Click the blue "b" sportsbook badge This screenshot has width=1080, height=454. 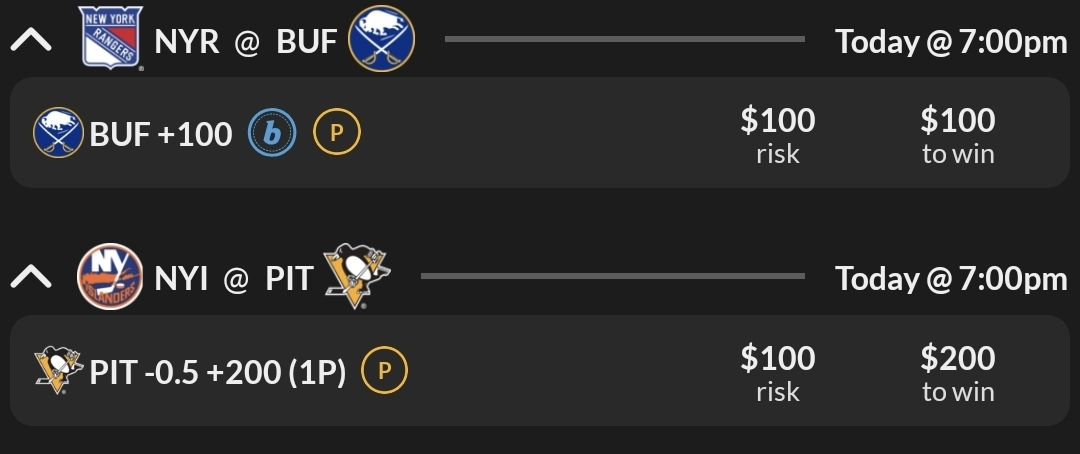pos(272,133)
